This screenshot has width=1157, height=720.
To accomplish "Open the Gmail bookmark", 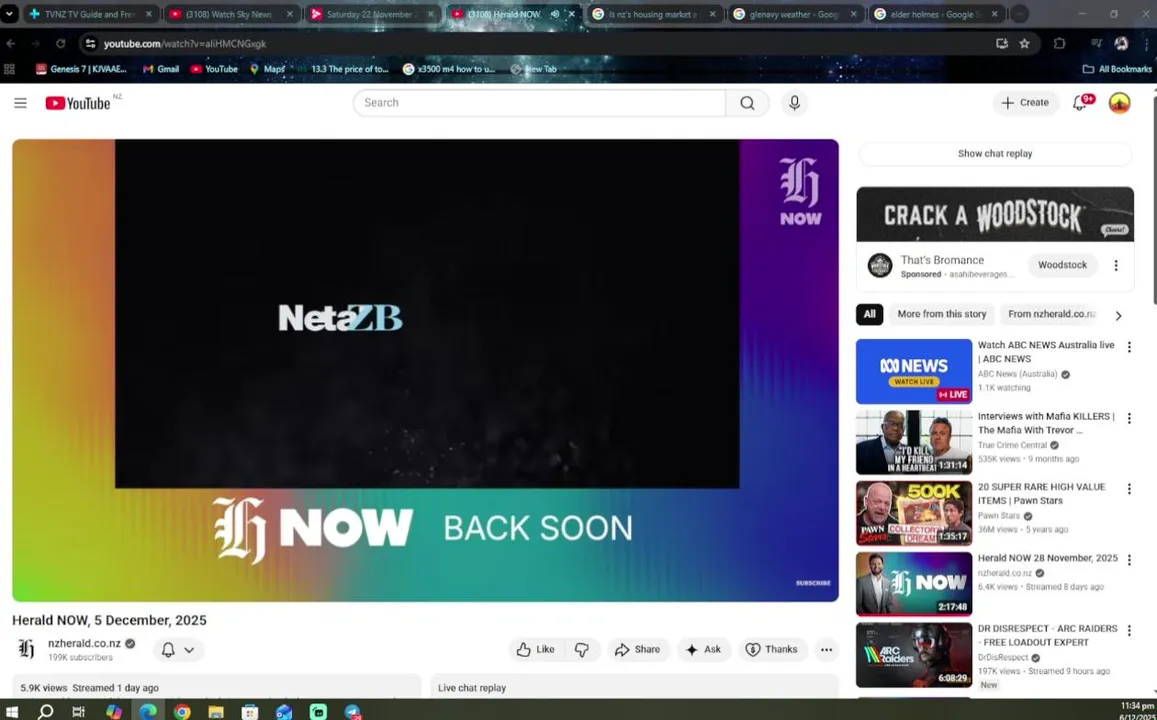I will click(x=161, y=69).
